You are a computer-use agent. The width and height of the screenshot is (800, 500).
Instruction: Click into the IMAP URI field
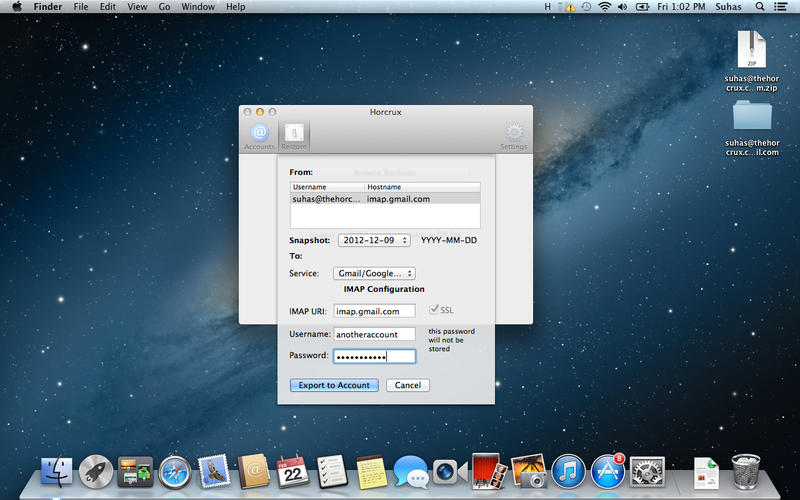click(374, 311)
